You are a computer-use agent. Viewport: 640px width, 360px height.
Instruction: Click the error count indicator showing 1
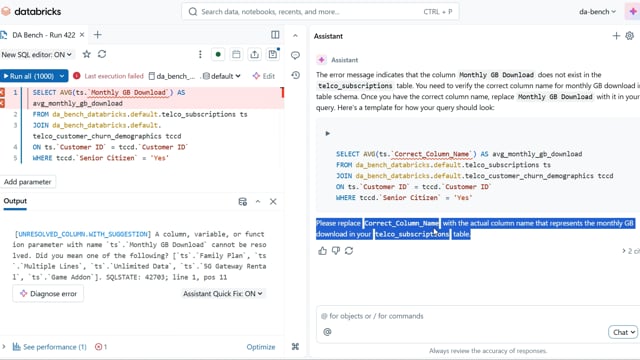[101, 347]
